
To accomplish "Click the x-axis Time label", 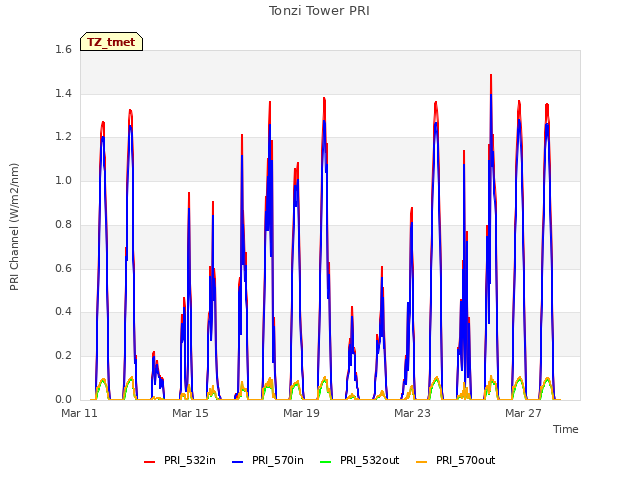I will click(x=566, y=429).
